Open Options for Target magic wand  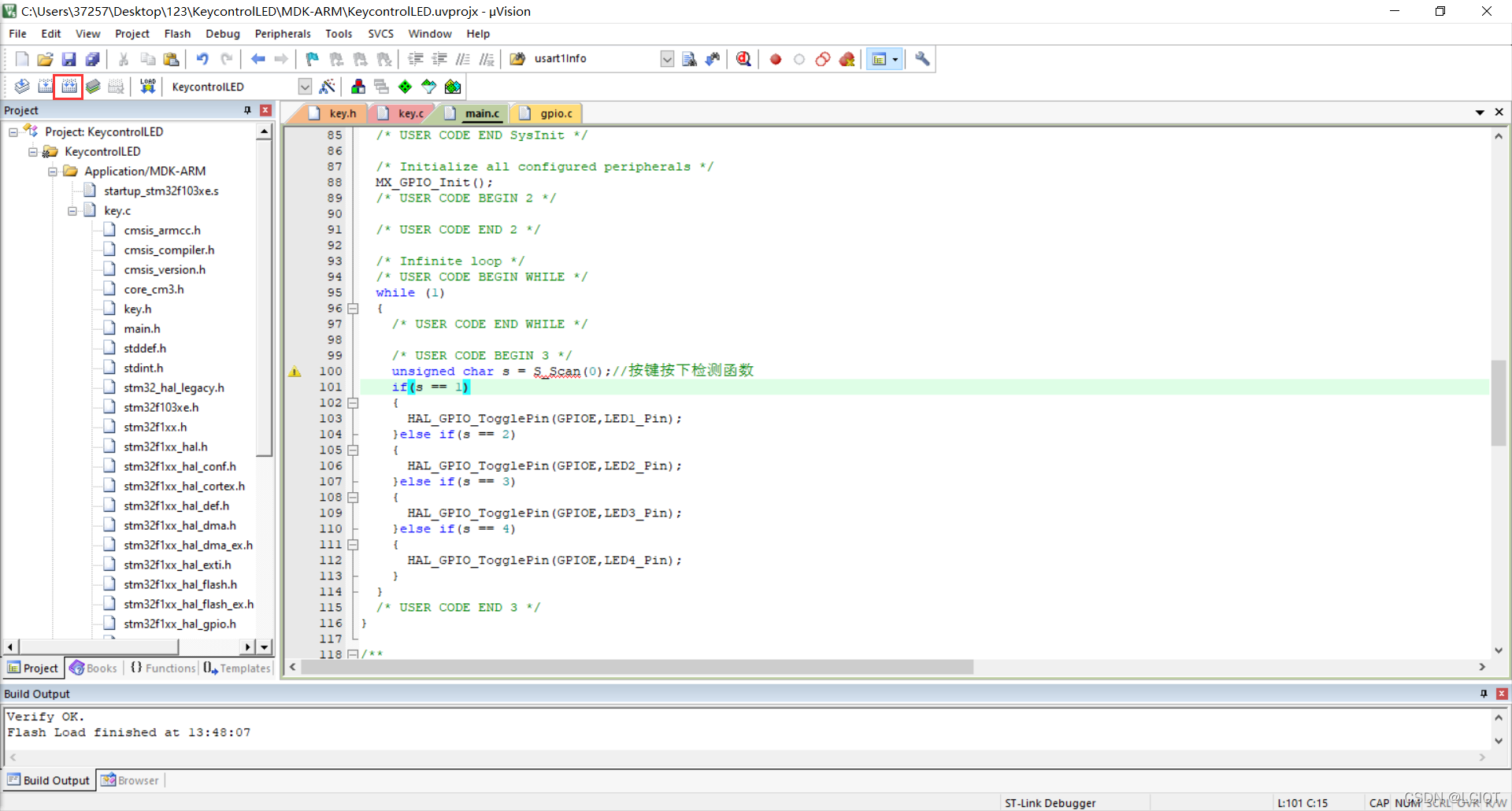(328, 87)
